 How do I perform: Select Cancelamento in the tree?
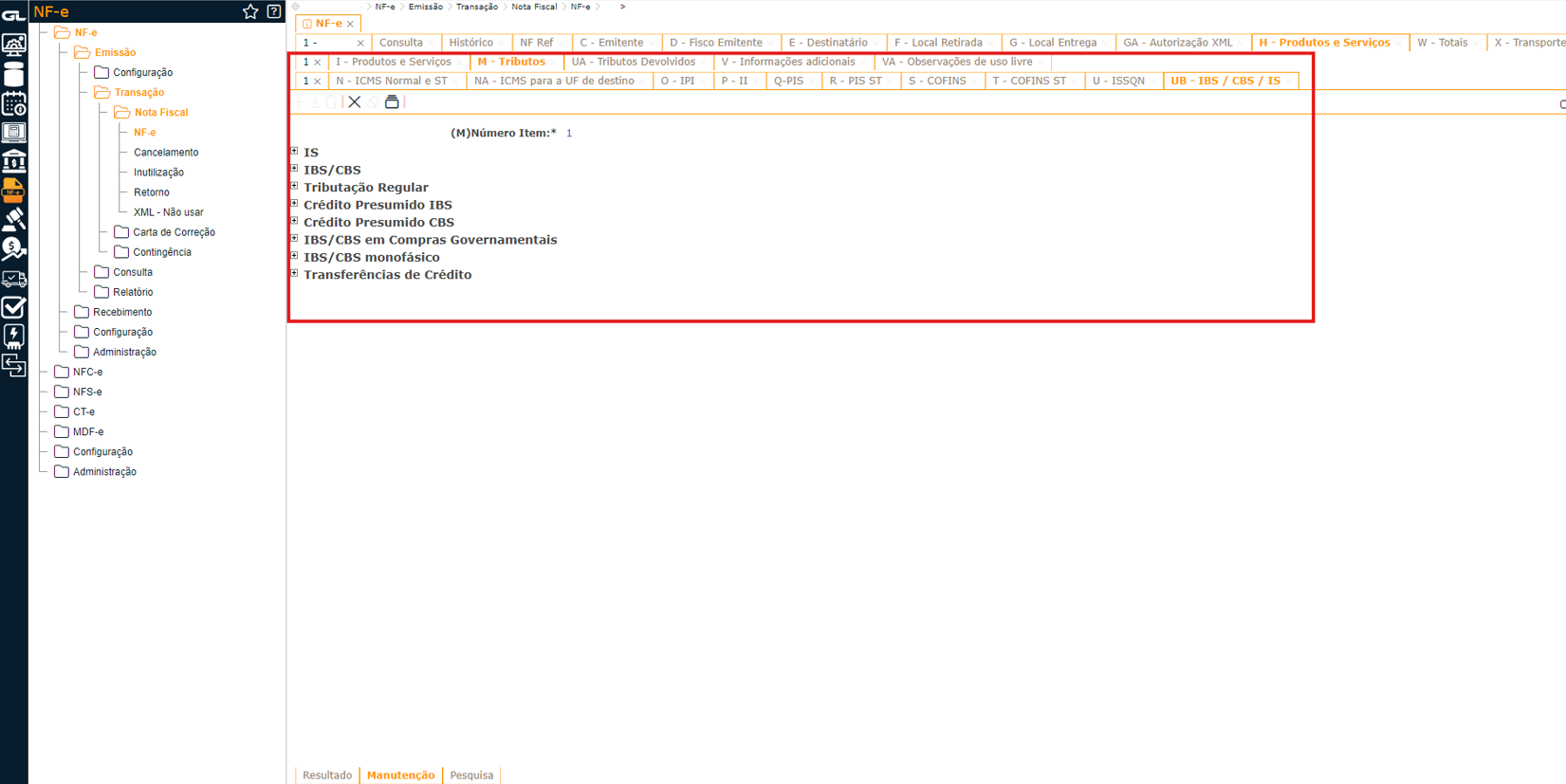(166, 153)
